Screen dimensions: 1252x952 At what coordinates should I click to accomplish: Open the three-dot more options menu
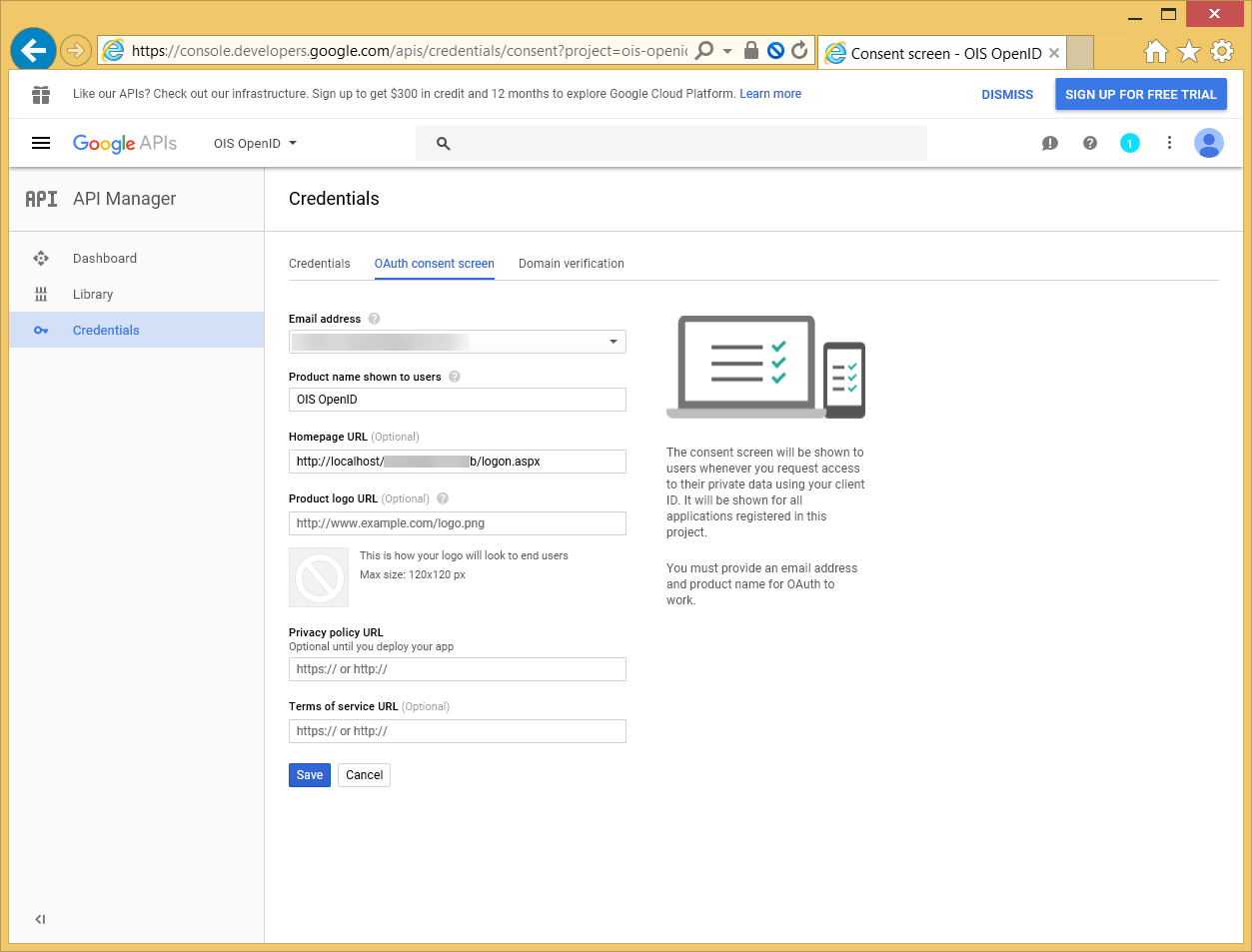(1169, 143)
